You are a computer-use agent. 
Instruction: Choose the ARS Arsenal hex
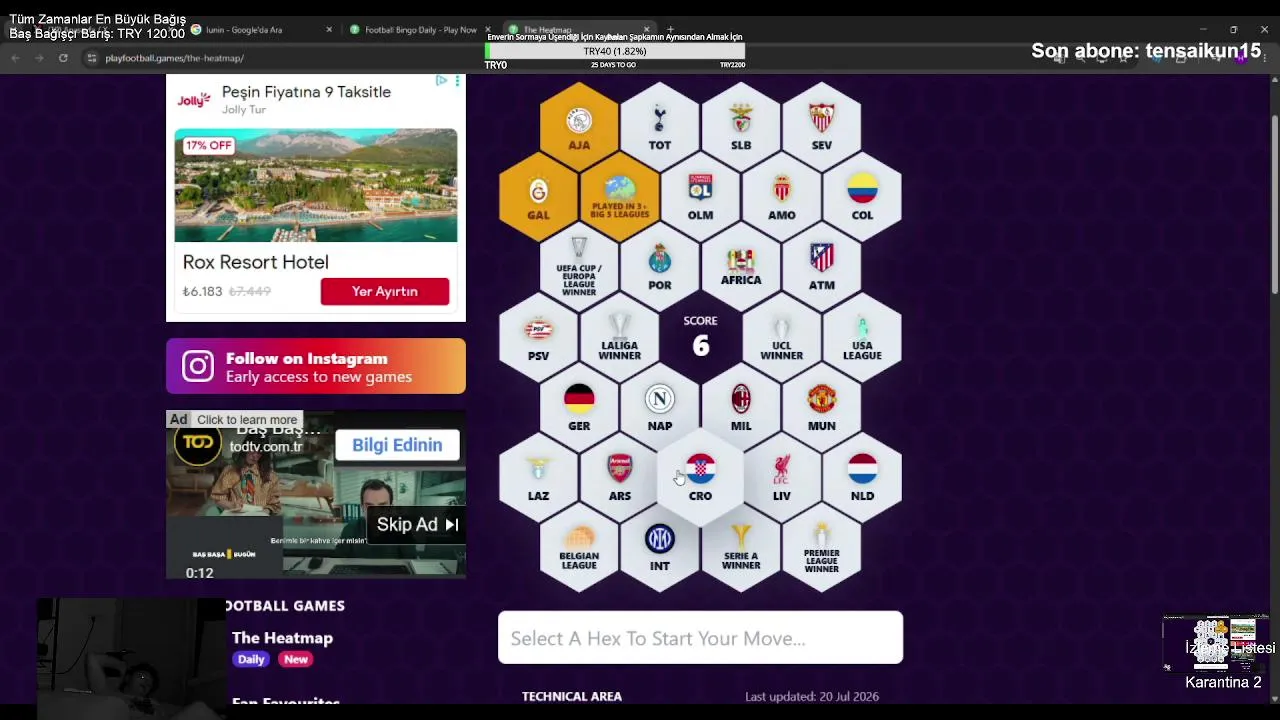[620, 477]
